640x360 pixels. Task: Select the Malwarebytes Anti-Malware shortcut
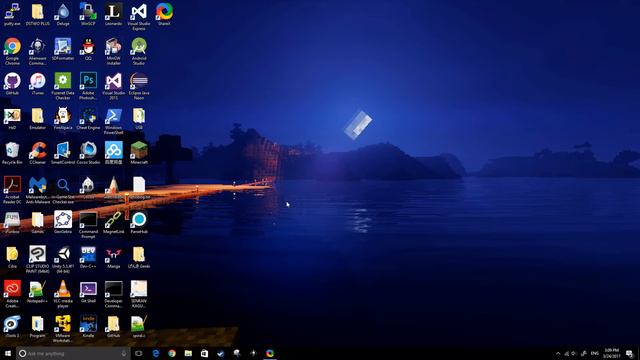pos(38,190)
